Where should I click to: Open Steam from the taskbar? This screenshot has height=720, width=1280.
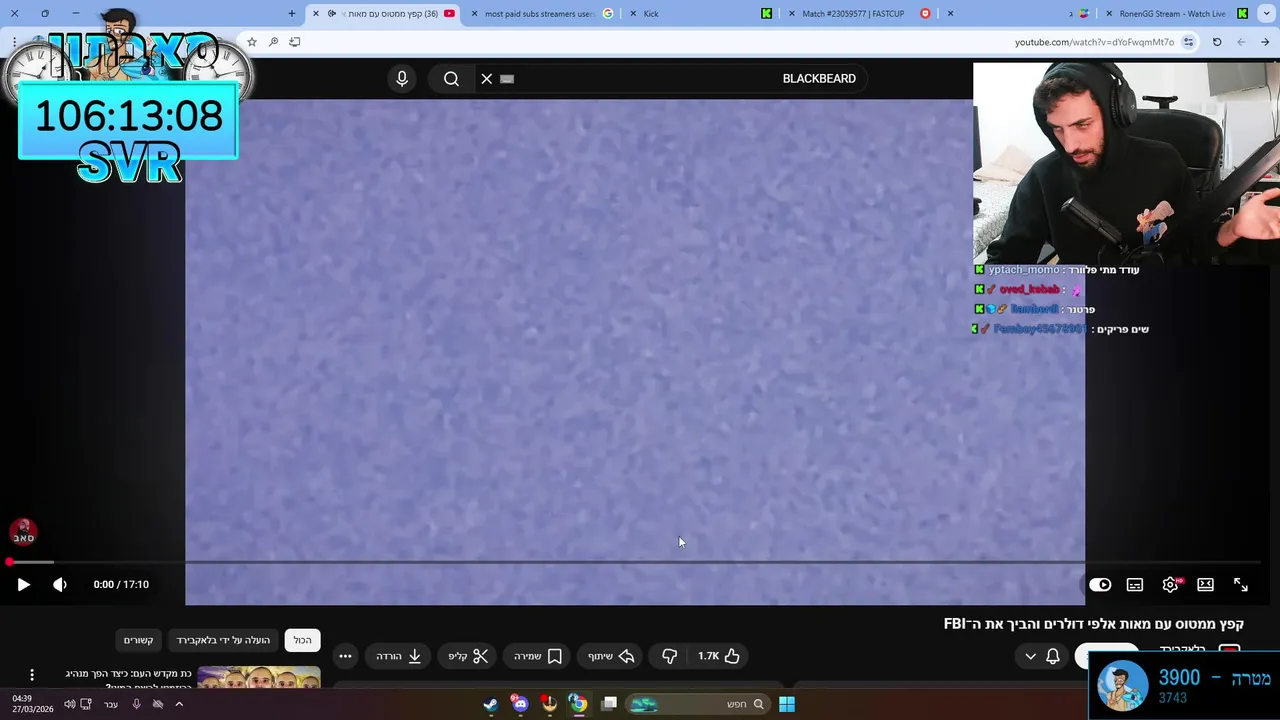(x=490, y=704)
